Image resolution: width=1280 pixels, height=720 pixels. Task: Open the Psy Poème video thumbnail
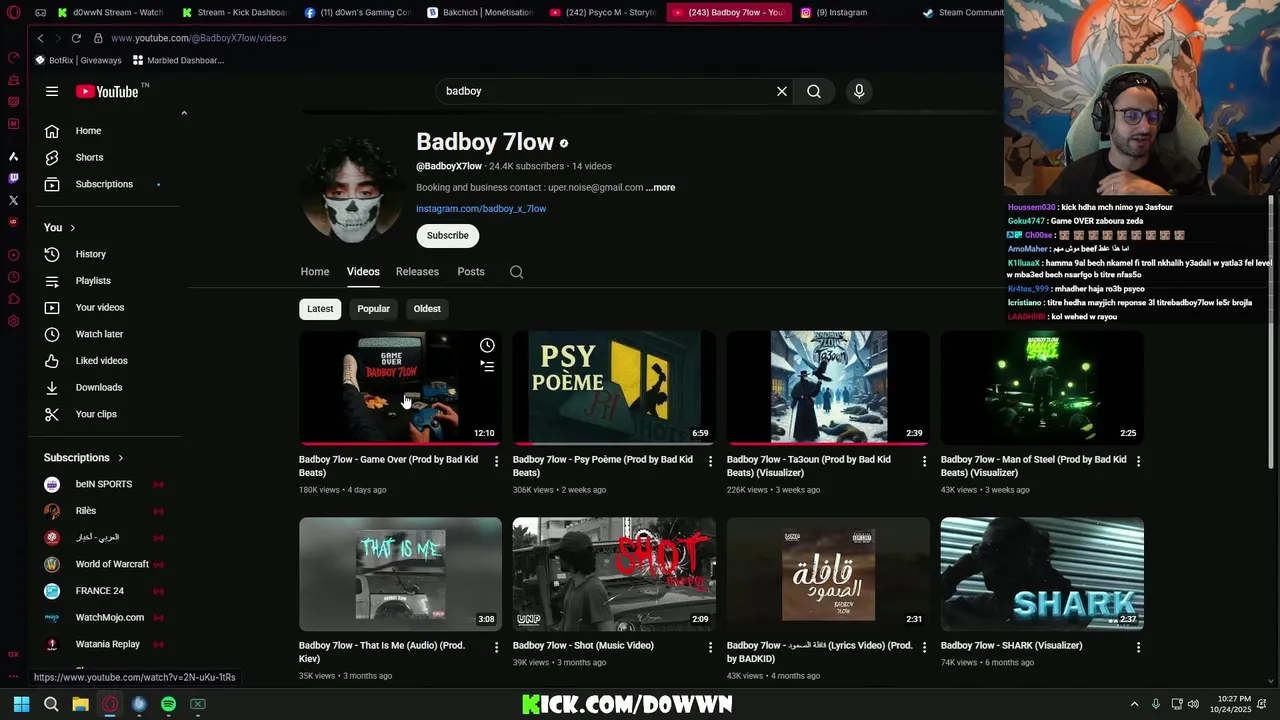(614, 387)
